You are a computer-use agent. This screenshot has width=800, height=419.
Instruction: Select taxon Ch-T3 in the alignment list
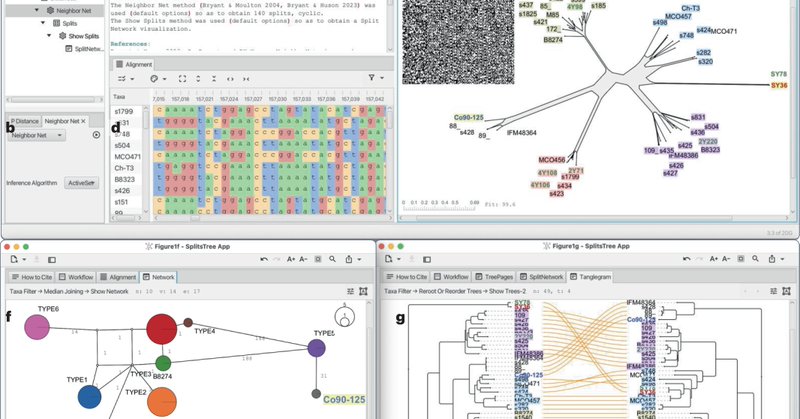tap(124, 168)
